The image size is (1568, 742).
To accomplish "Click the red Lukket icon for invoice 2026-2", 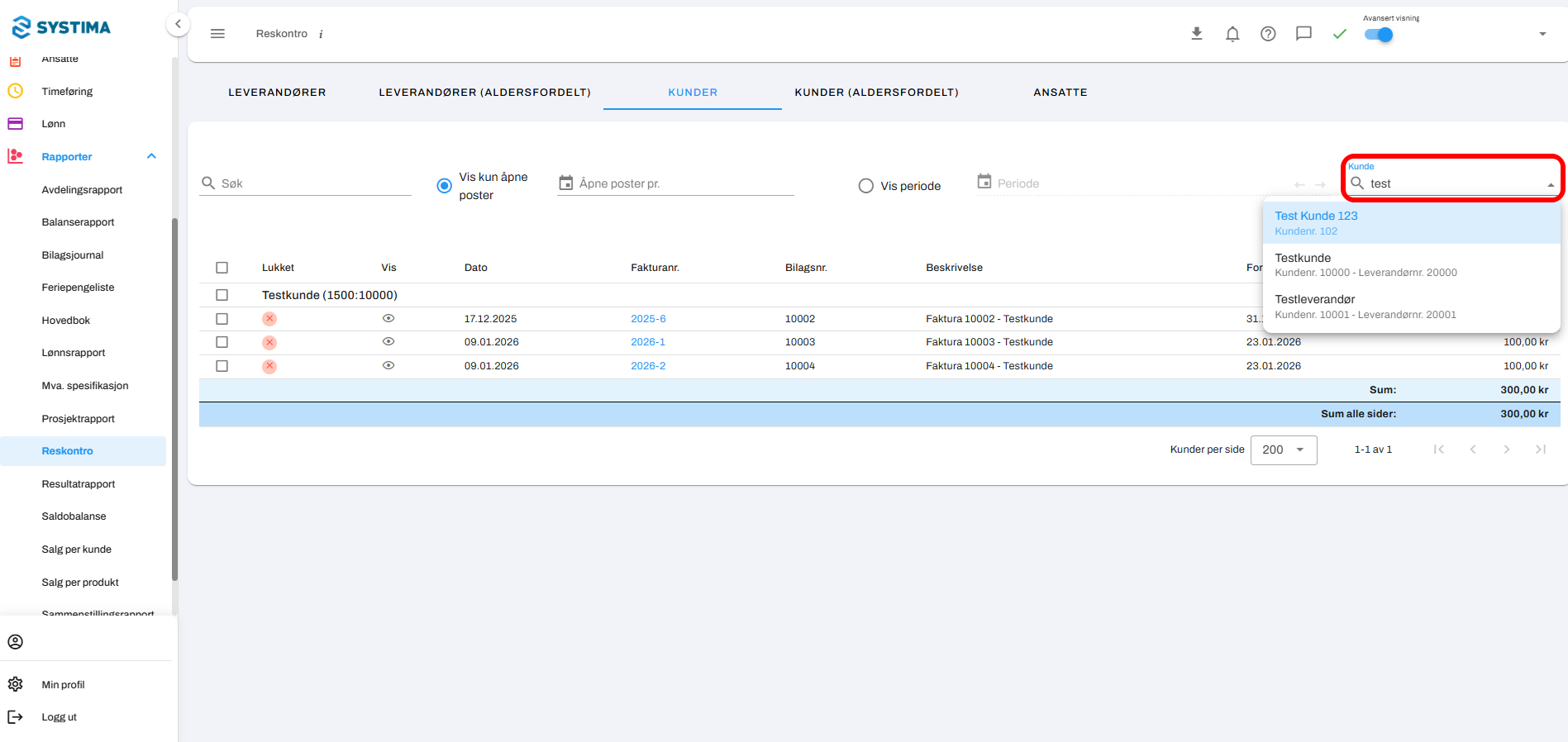I will click(x=269, y=366).
